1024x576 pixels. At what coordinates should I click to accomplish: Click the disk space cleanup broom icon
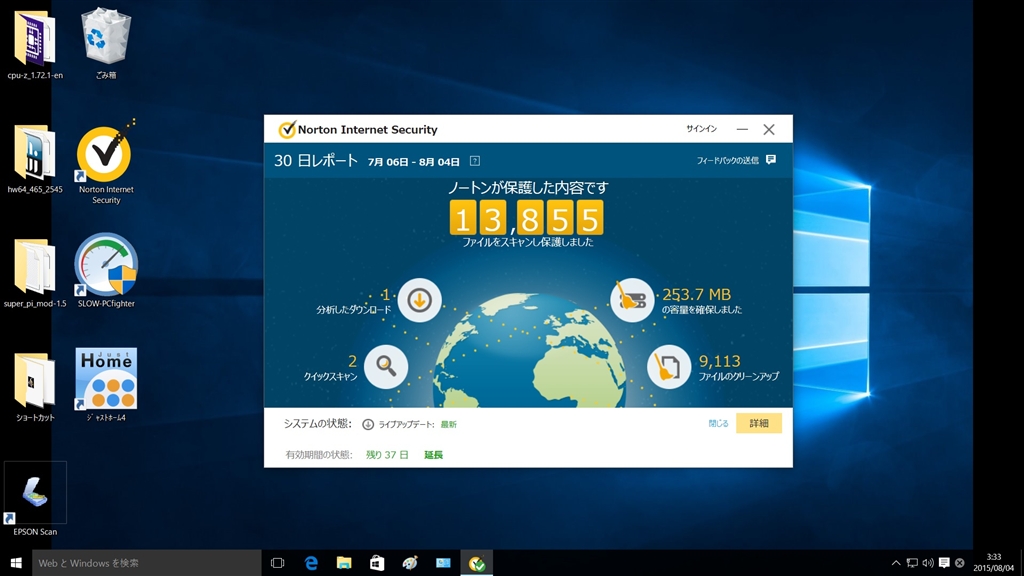pos(632,300)
